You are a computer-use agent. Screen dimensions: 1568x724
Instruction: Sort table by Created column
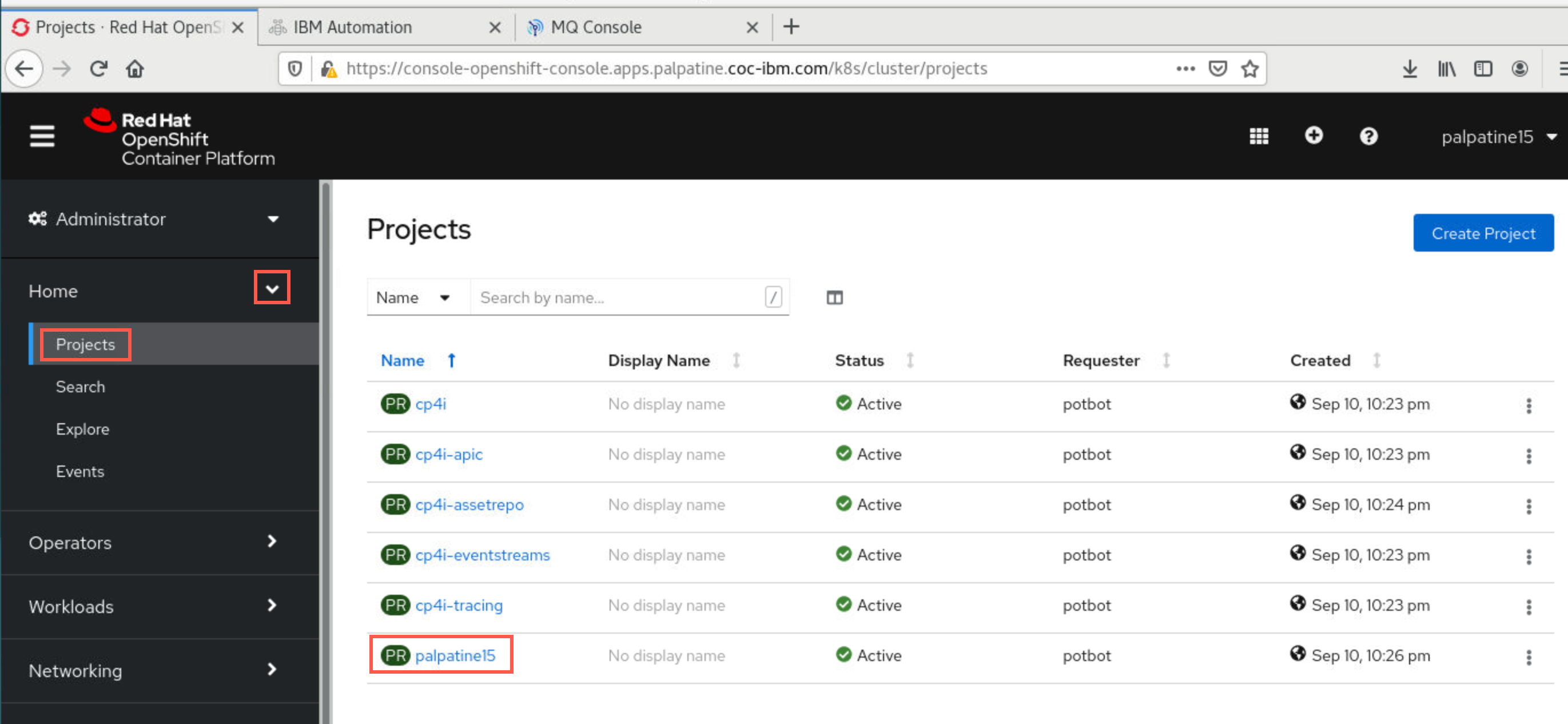coord(1320,360)
